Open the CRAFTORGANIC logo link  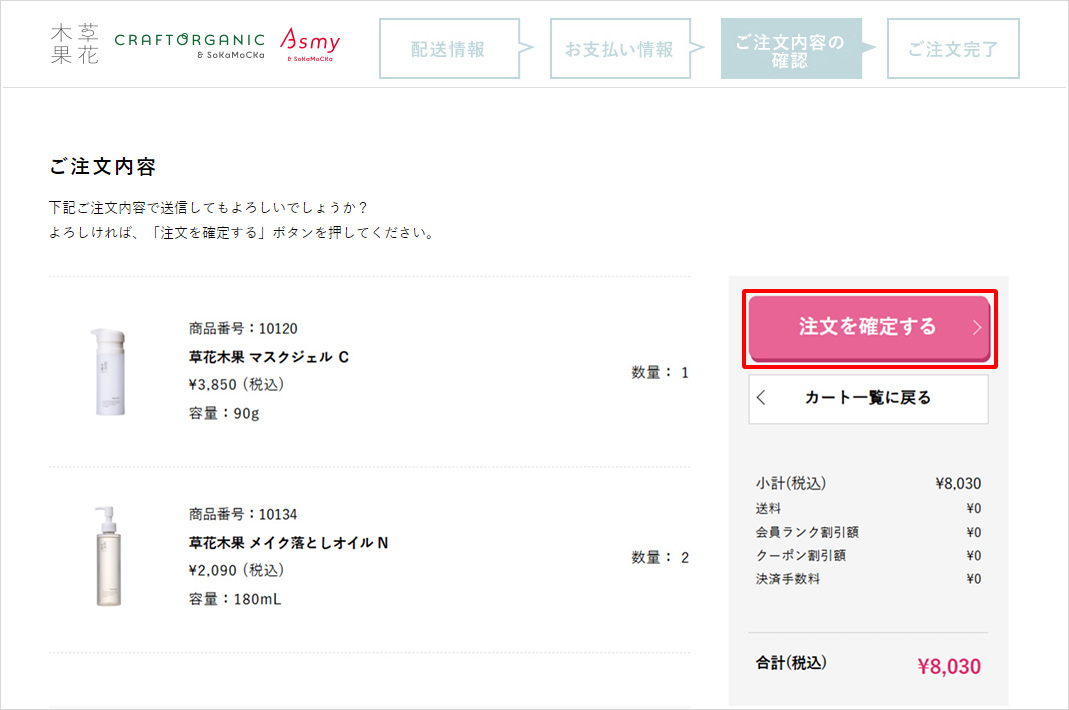pos(190,46)
